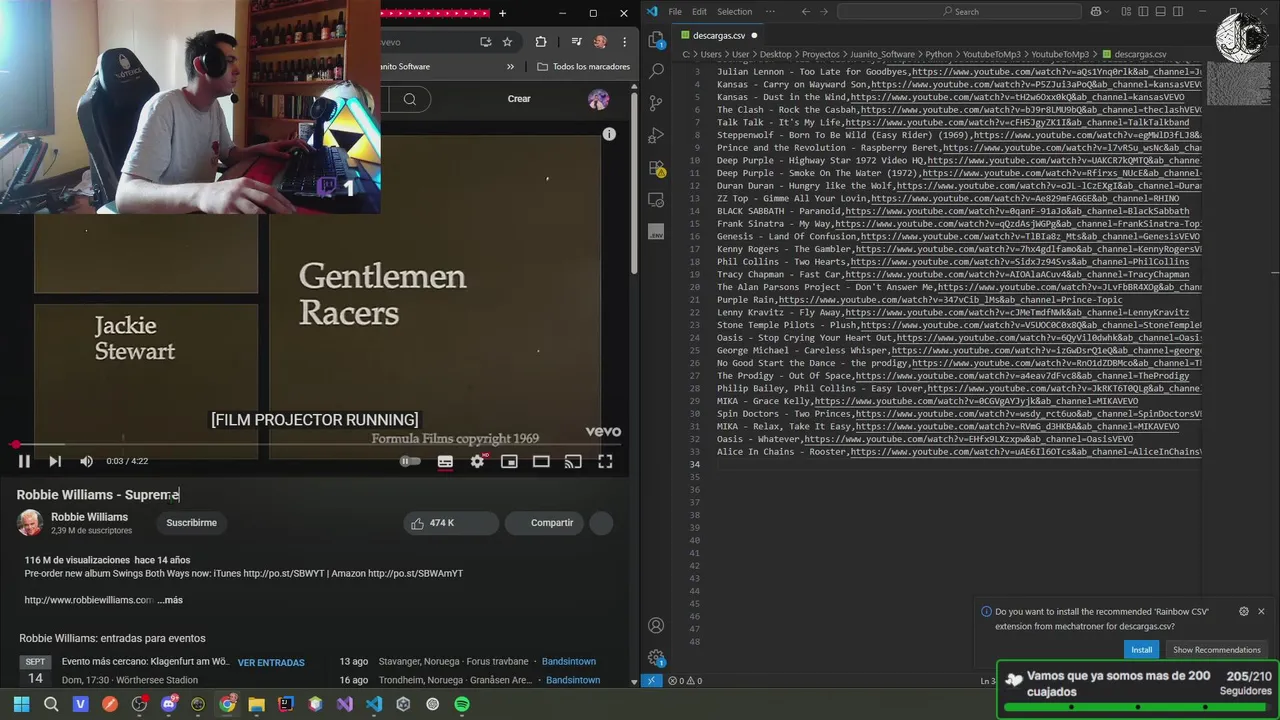The height and width of the screenshot is (720, 1280).
Task: Click Desktop breadcrumb segment
Action: coord(775,54)
